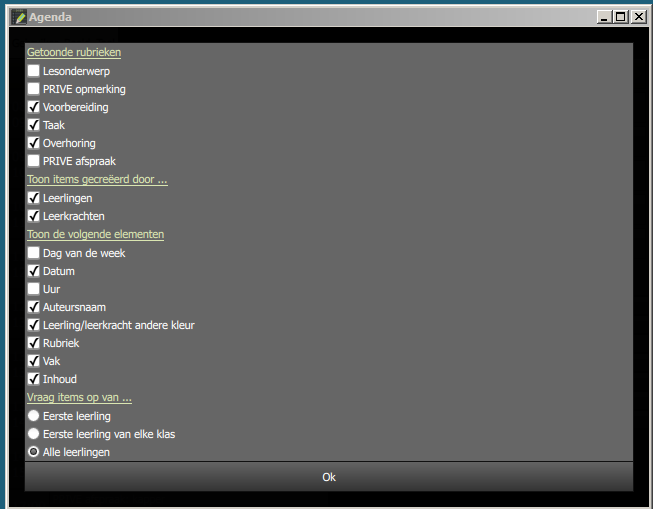This screenshot has width=653, height=509.
Task: Choose Eerste leerling van elke klas
Action: (x=33, y=434)
